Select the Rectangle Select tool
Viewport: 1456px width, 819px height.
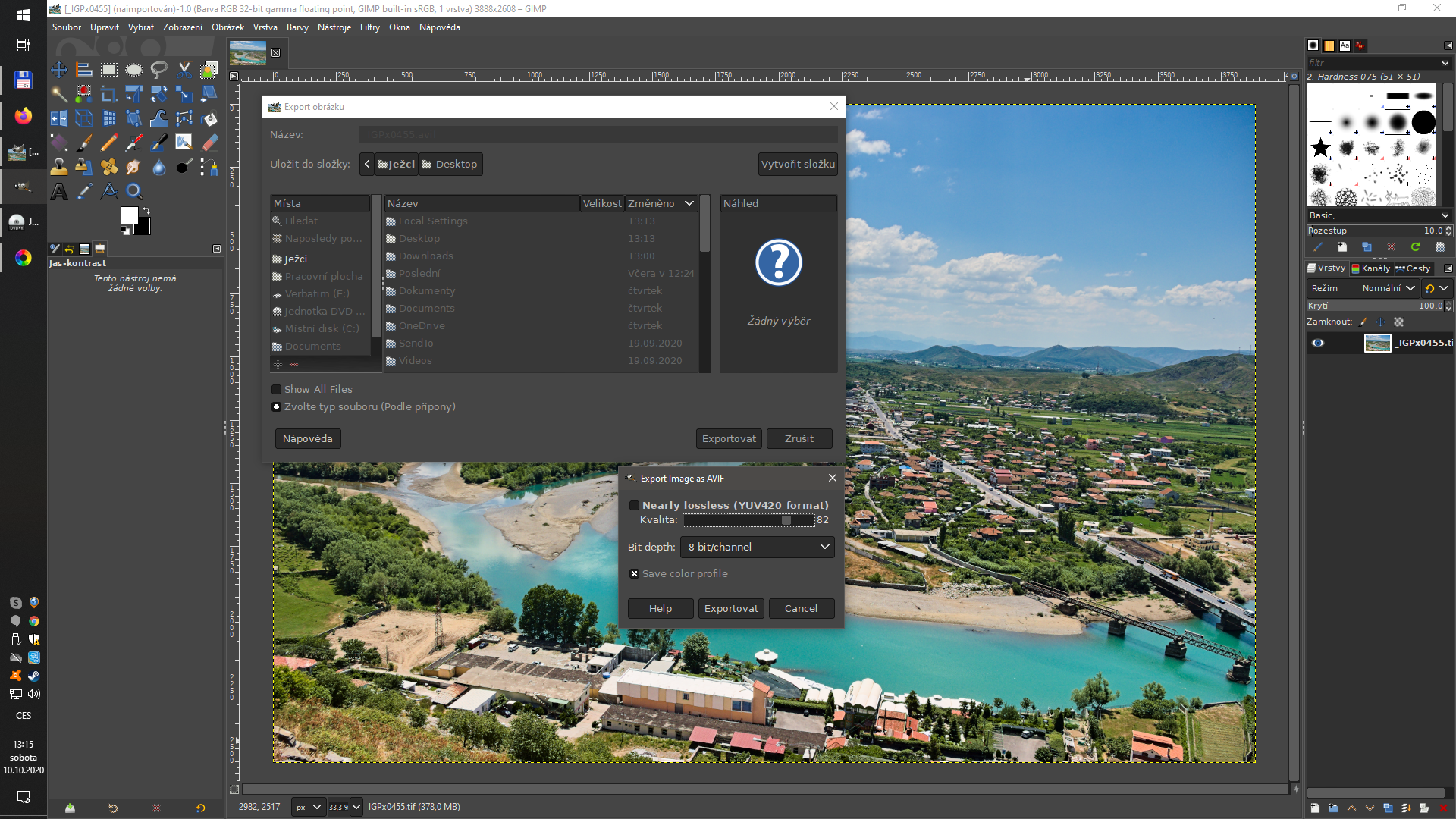click(109, 70)
